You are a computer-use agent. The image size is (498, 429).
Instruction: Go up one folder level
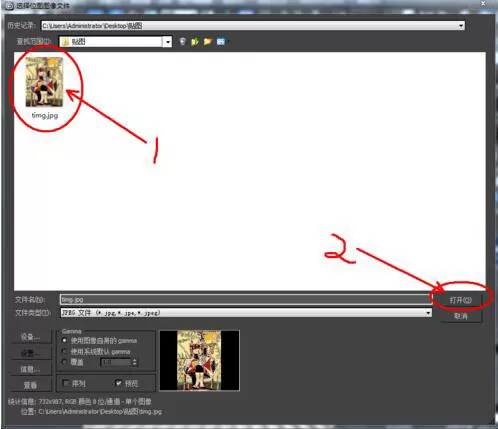[x=195, y=42]
